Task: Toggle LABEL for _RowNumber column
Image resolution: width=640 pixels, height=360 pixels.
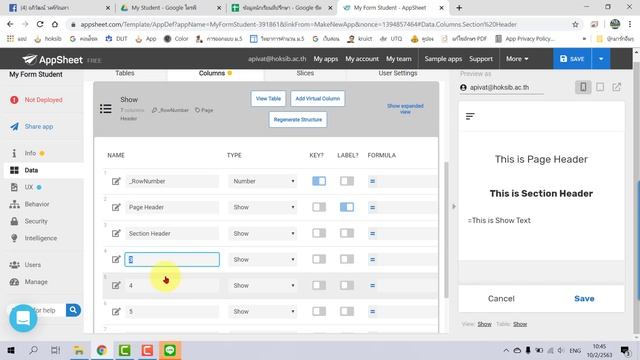Action: point(347,181)
